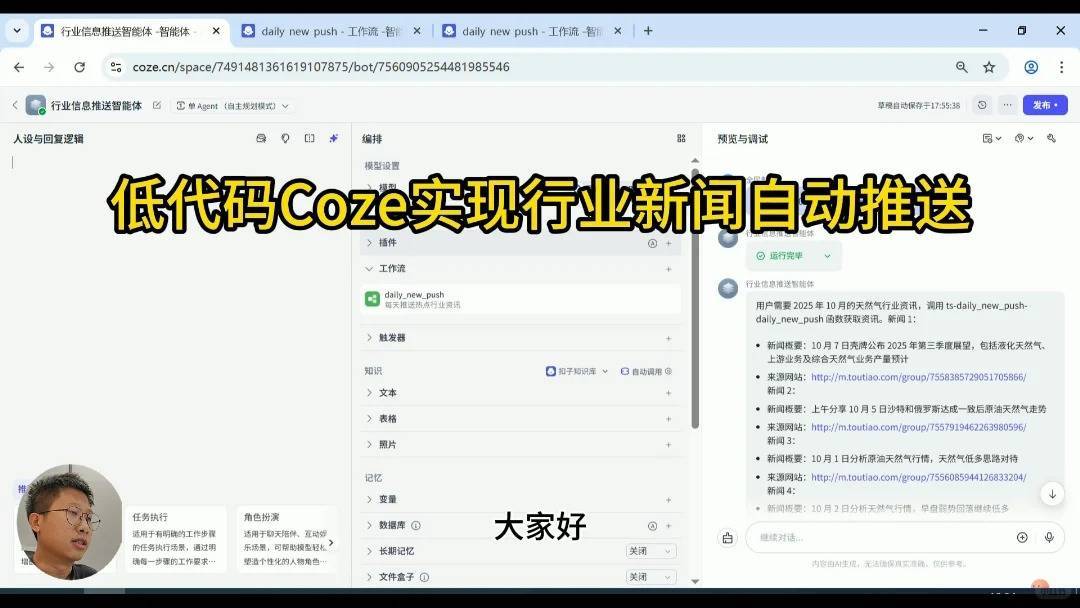Click the microphone icon in the chat input
The width and height of the screenshot is (1080, 608).
[1049, 537]
